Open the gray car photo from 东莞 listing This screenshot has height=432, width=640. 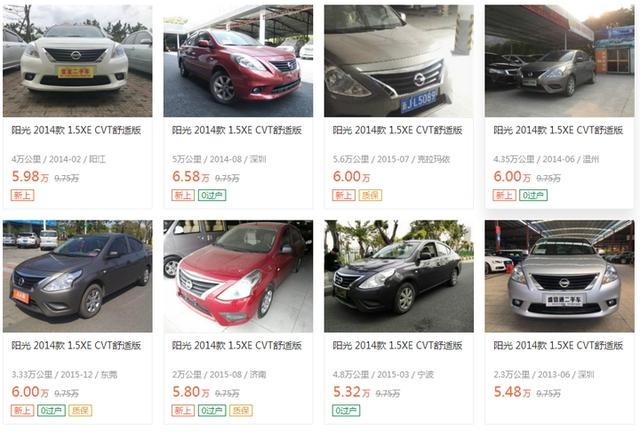coord(78,276)
